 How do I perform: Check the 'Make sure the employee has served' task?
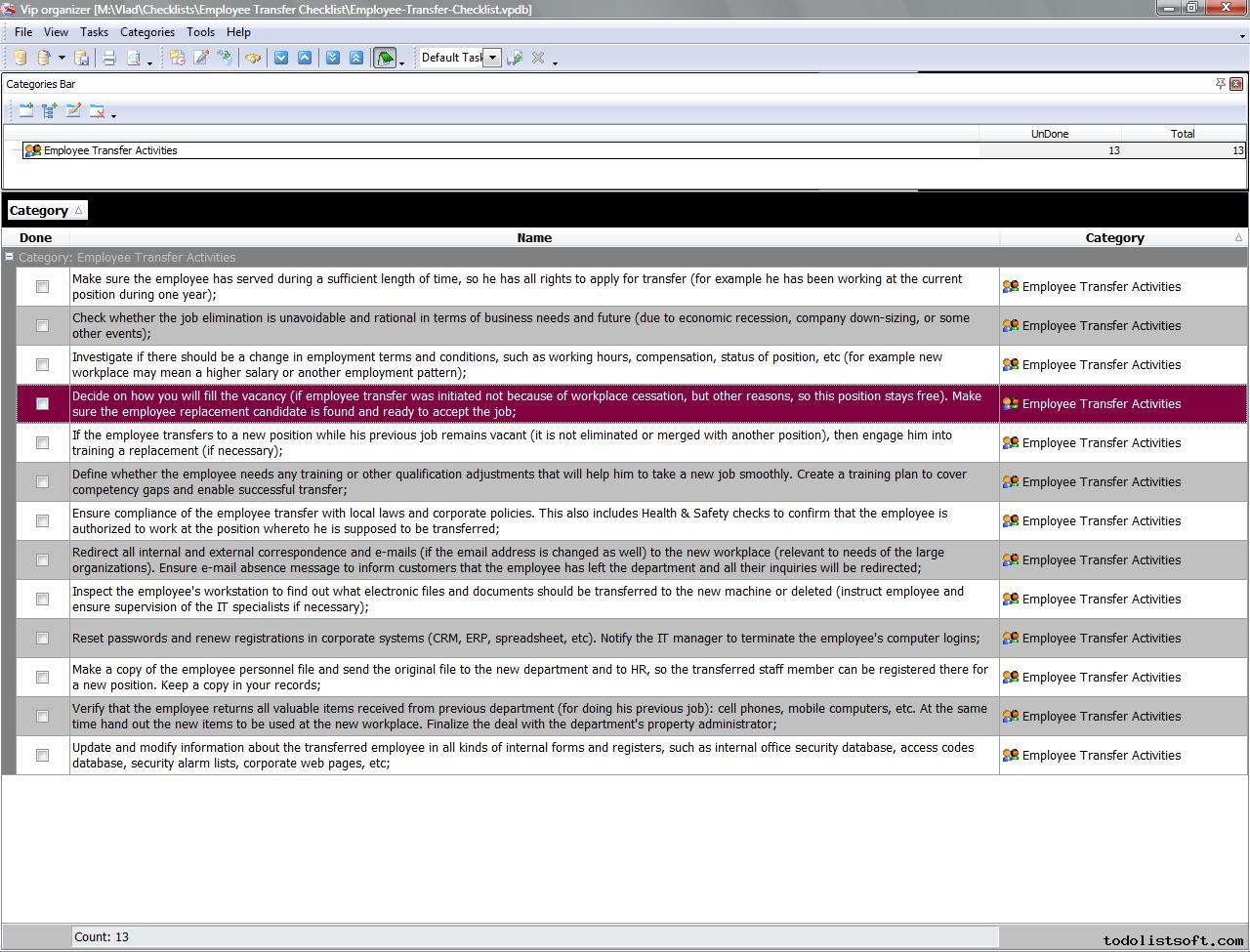[x=42, y=287]
